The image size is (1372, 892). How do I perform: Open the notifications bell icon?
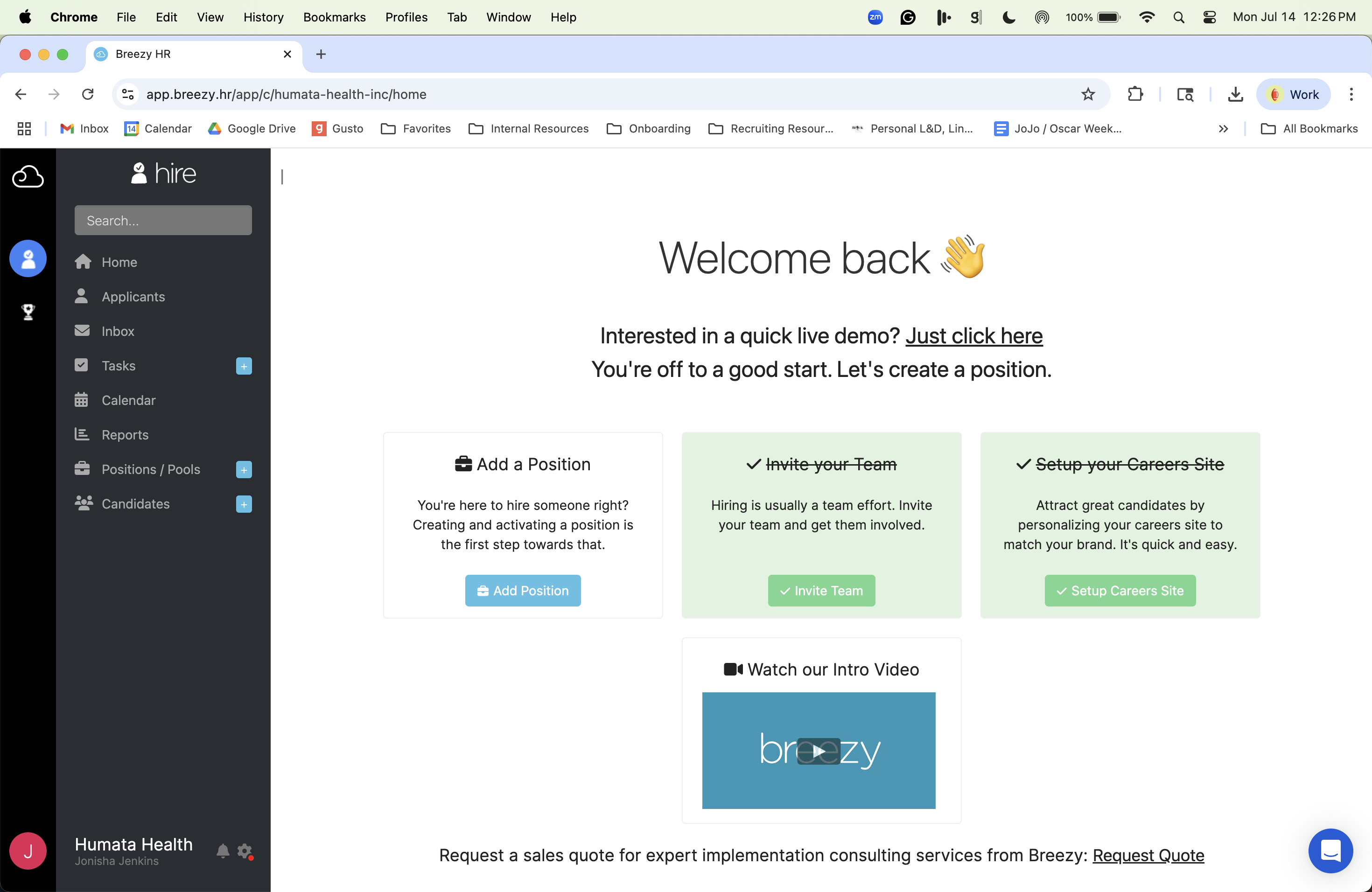tap(223, 851)
